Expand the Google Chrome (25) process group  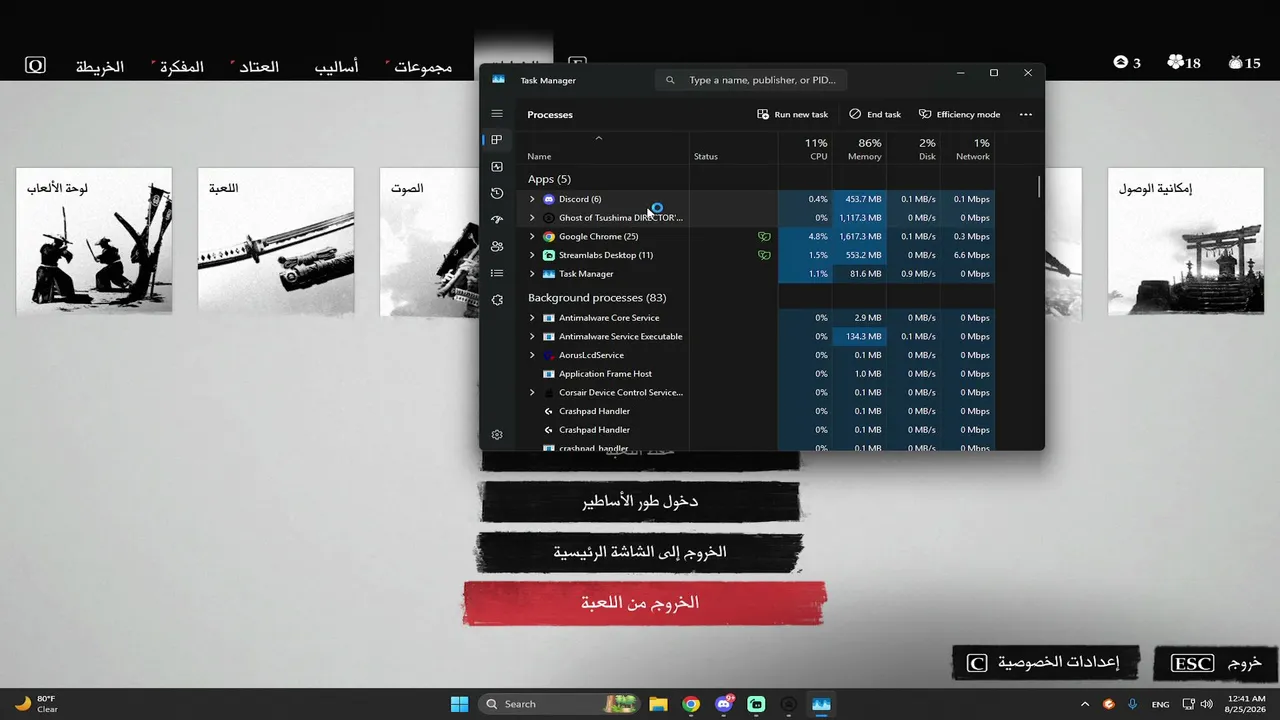click(532, 237)
